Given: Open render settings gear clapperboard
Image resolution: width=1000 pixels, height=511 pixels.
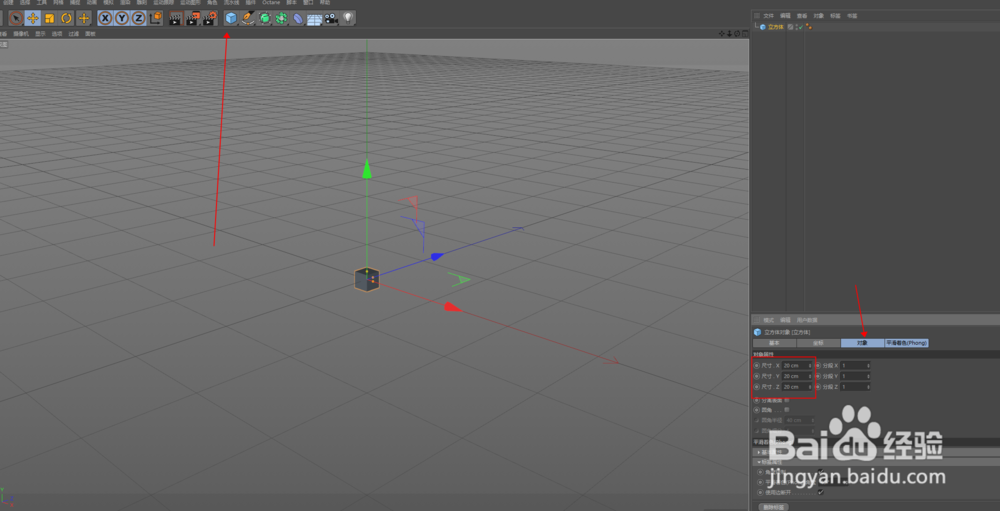Looking at the screenshot, I should point(210,19).
